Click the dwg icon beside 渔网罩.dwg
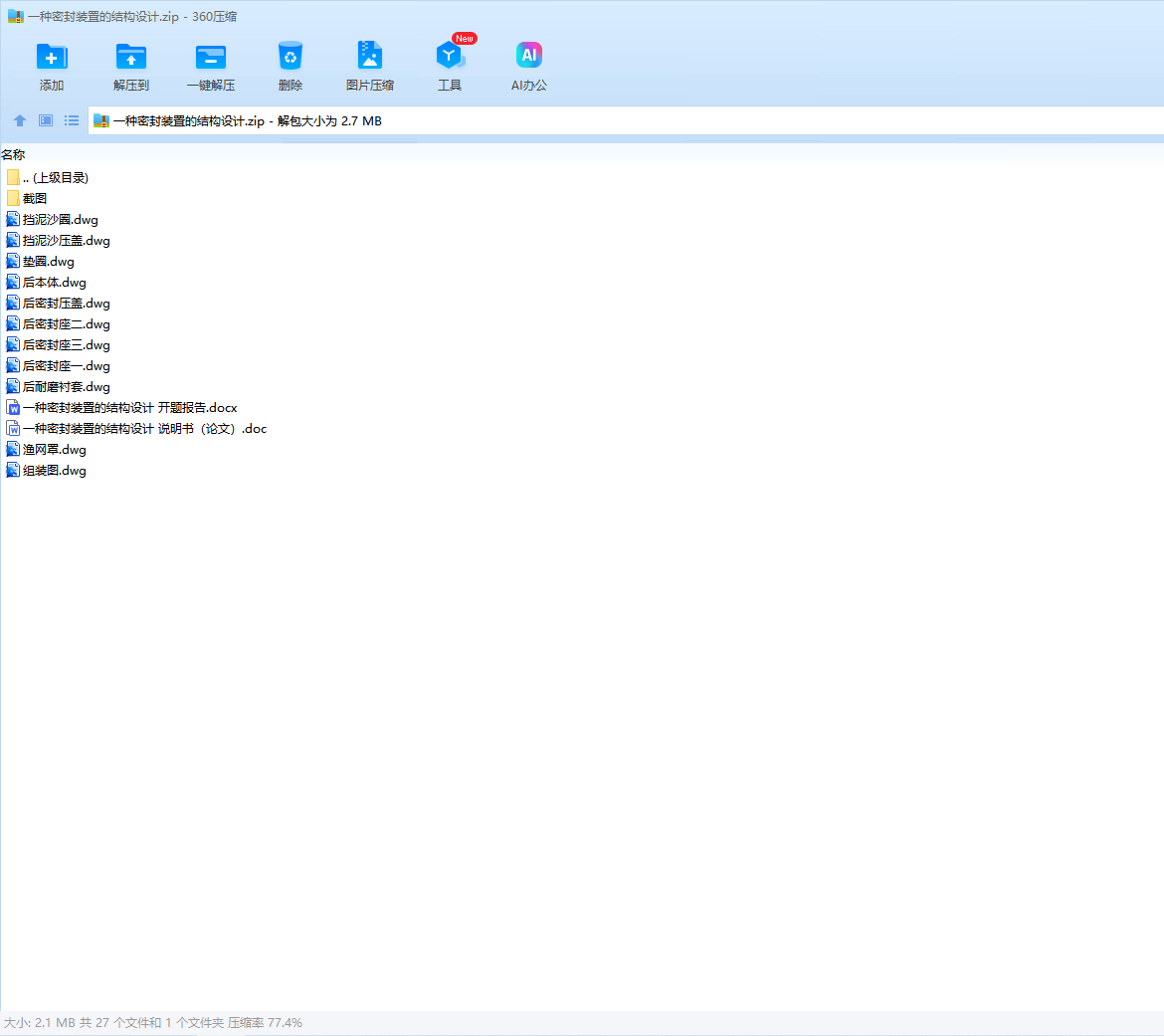This screenshot has width=1164, height=1036. point(13,449)
